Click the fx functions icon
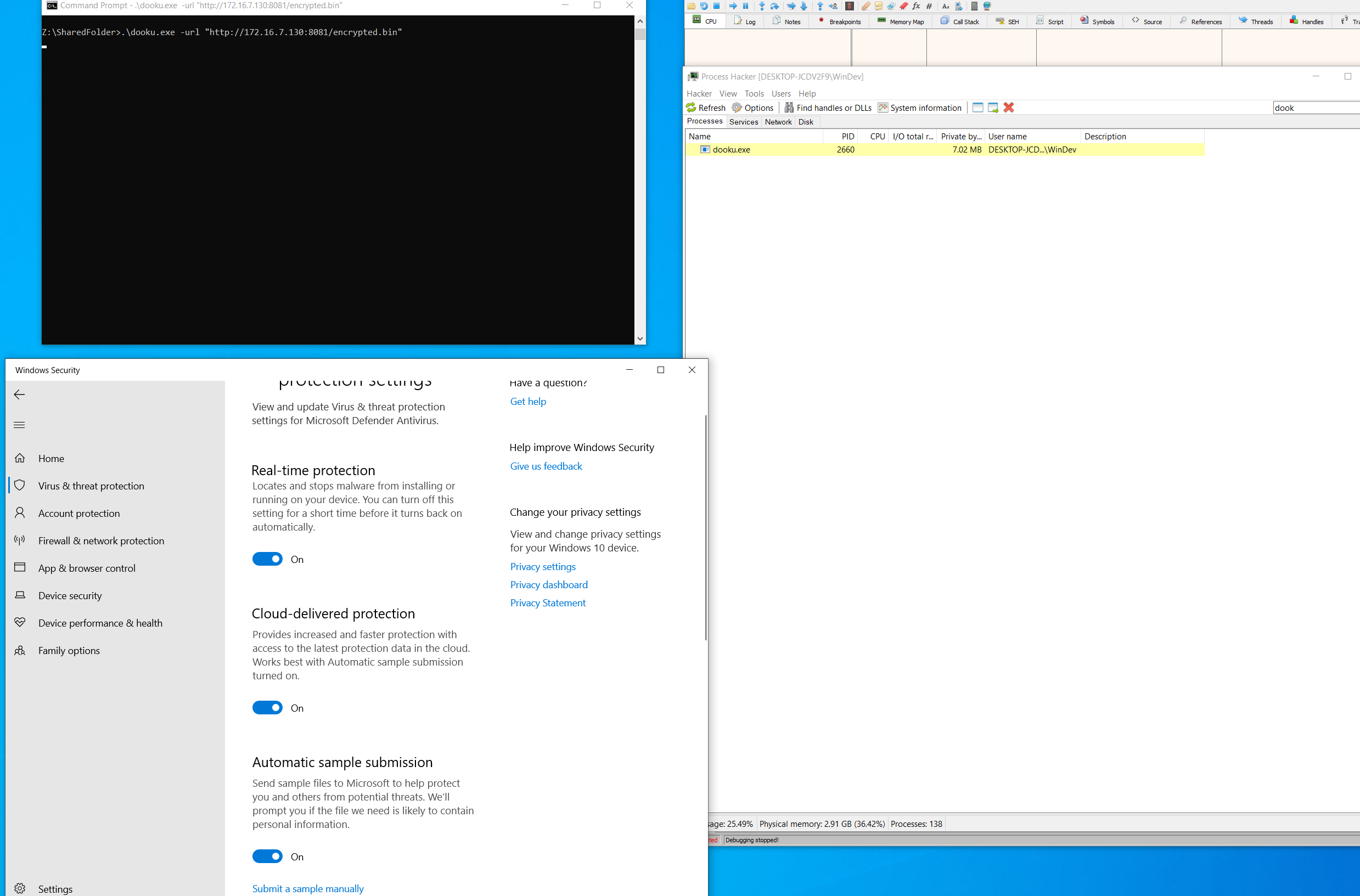 pyautogui.click(x=916, y=5)
